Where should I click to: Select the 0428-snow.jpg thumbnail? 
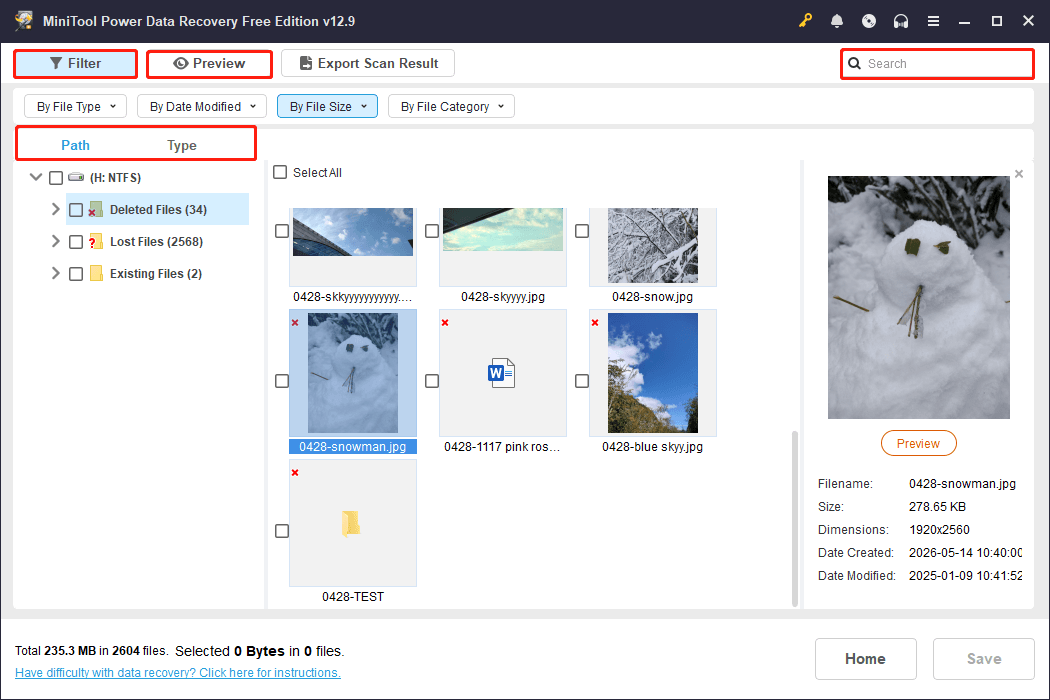tap(653, 247)
